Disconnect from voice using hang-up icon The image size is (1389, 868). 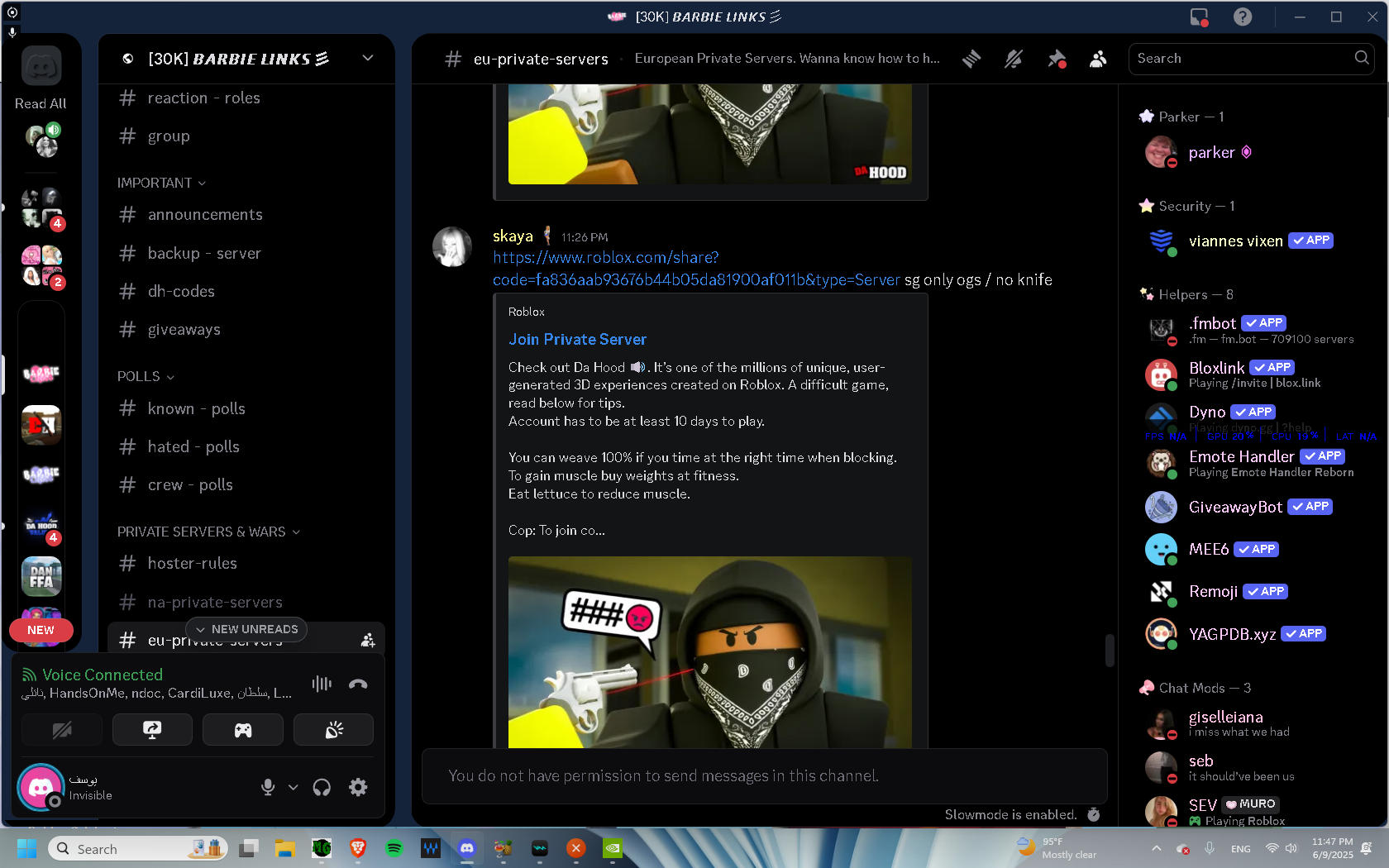[358, 684]
